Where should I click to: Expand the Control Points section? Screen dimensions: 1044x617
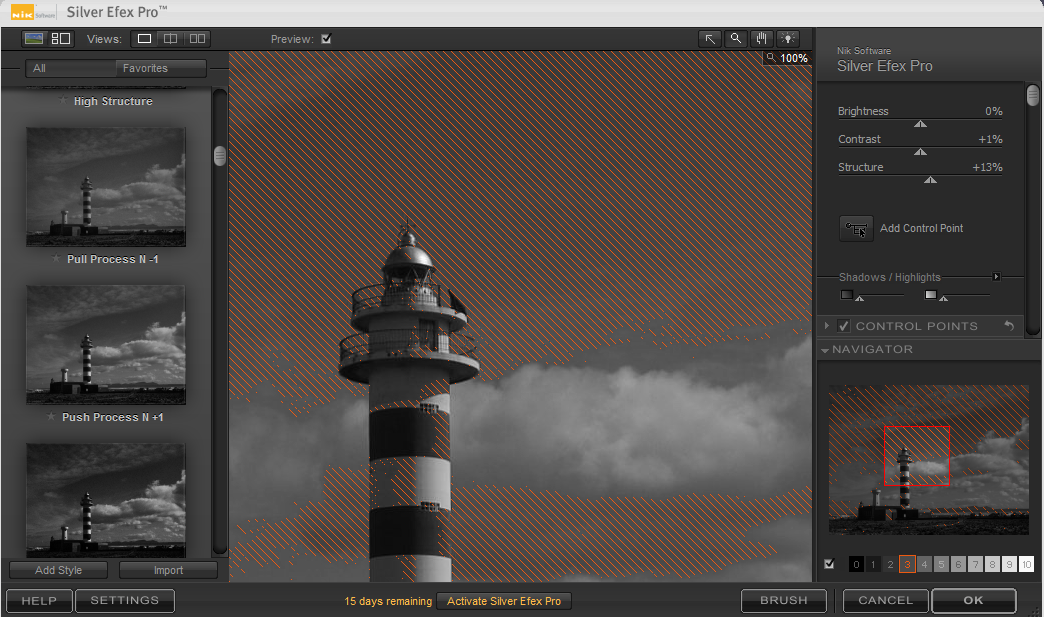(826, 326)
